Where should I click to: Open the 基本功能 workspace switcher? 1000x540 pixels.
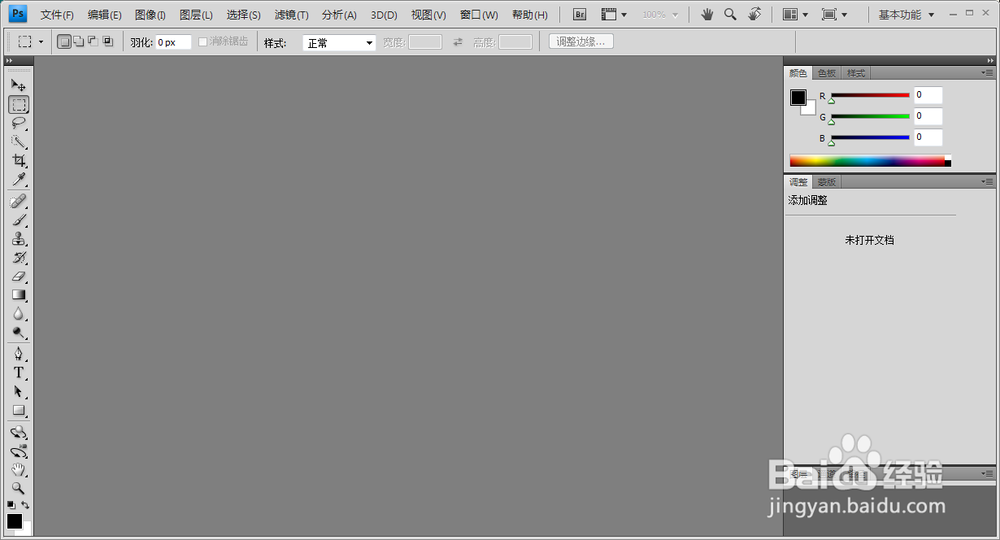(x=906, y=15)
